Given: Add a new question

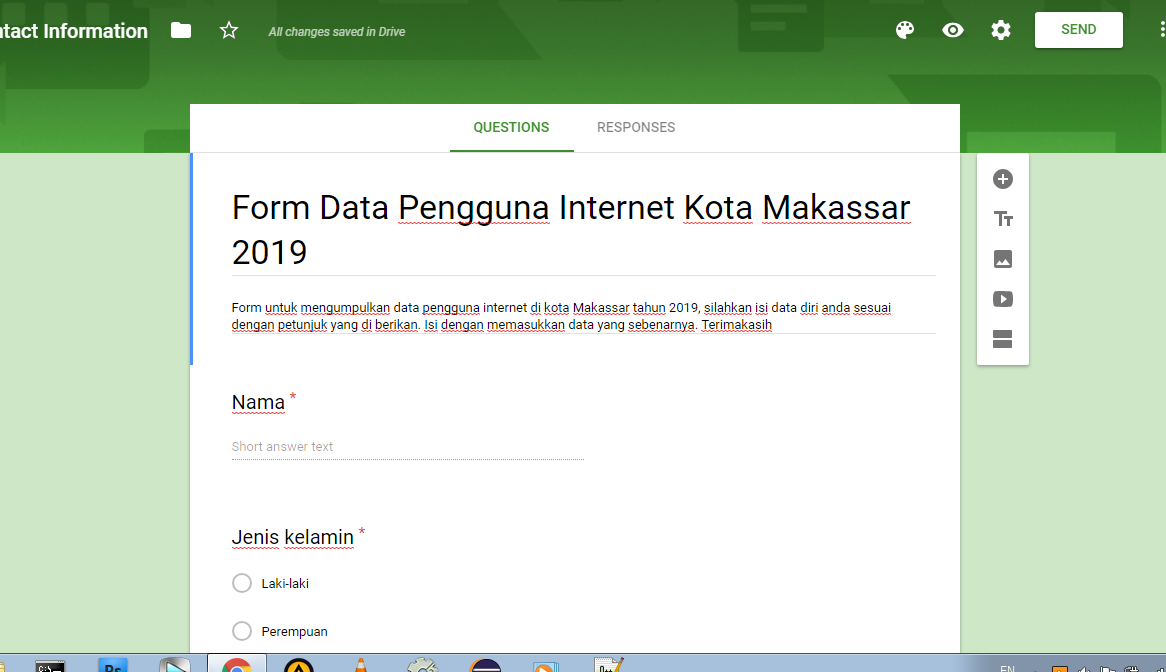Looking at the screenshot, I should click(x=1002, y=179).
